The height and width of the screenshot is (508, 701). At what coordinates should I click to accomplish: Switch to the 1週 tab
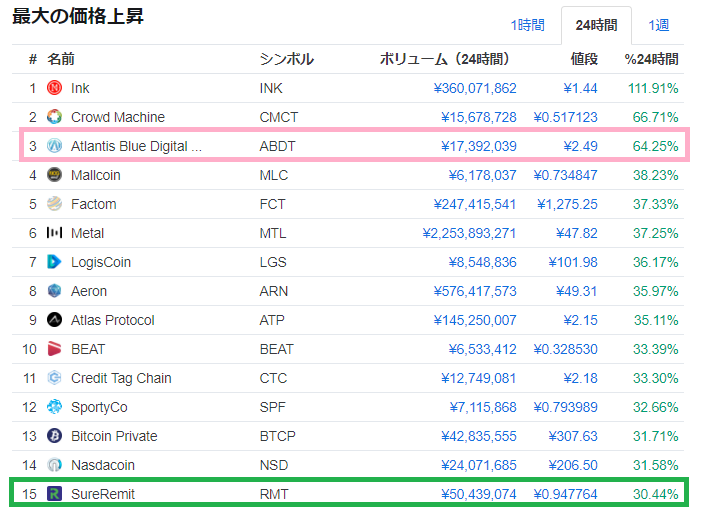(658, 25)
